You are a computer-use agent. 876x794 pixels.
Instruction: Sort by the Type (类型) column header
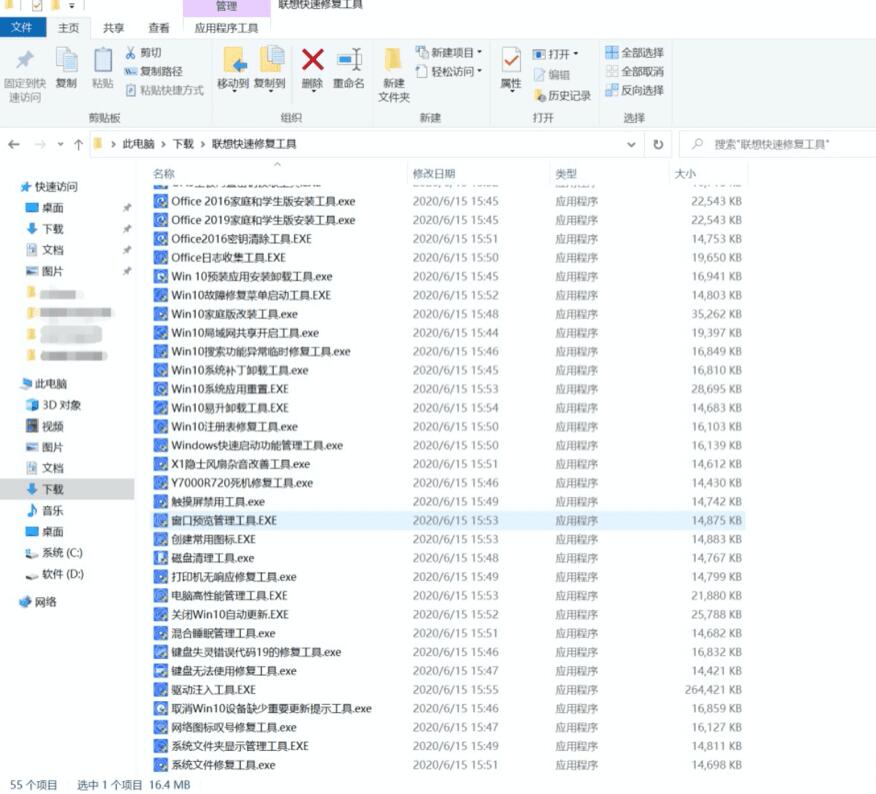(566, 173)
